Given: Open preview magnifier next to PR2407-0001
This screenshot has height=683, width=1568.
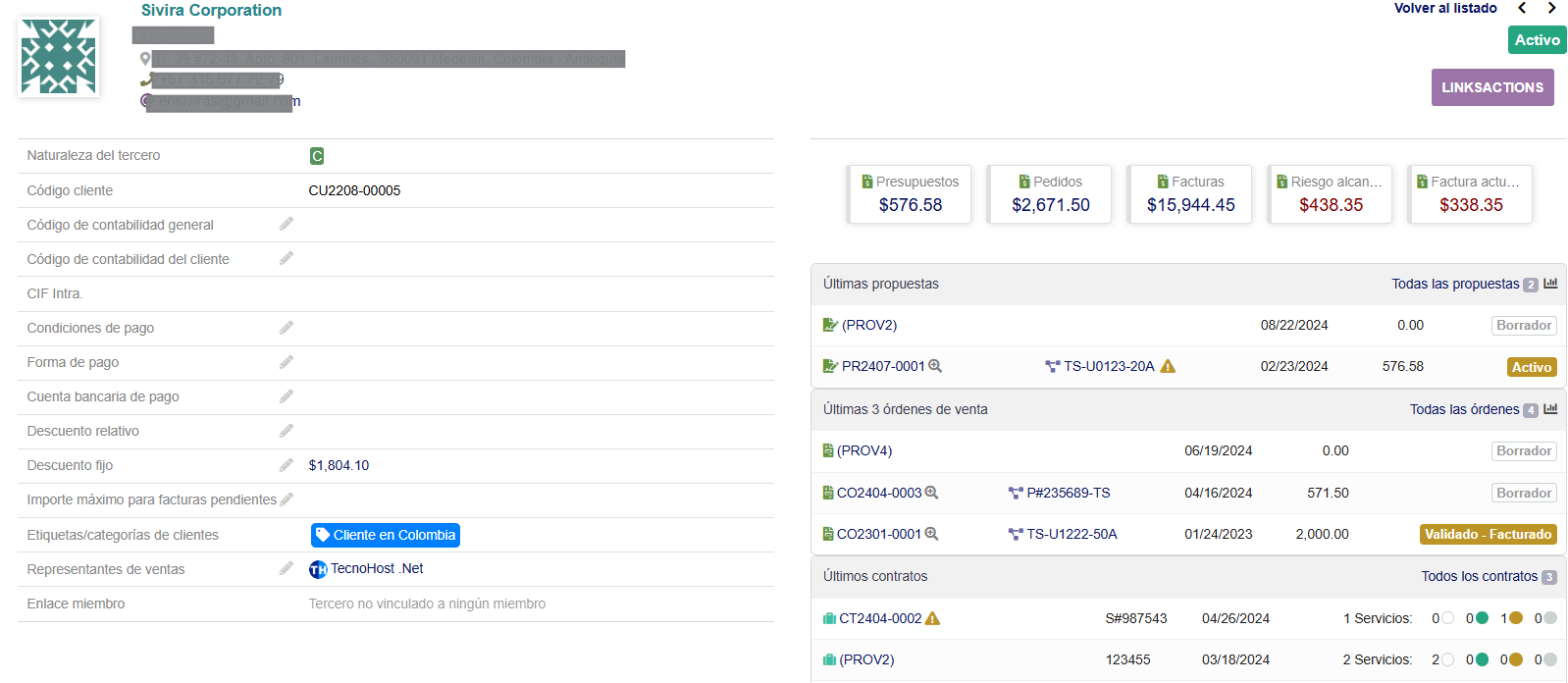Looking at the screenshot, I should click(x=935, y=366).
